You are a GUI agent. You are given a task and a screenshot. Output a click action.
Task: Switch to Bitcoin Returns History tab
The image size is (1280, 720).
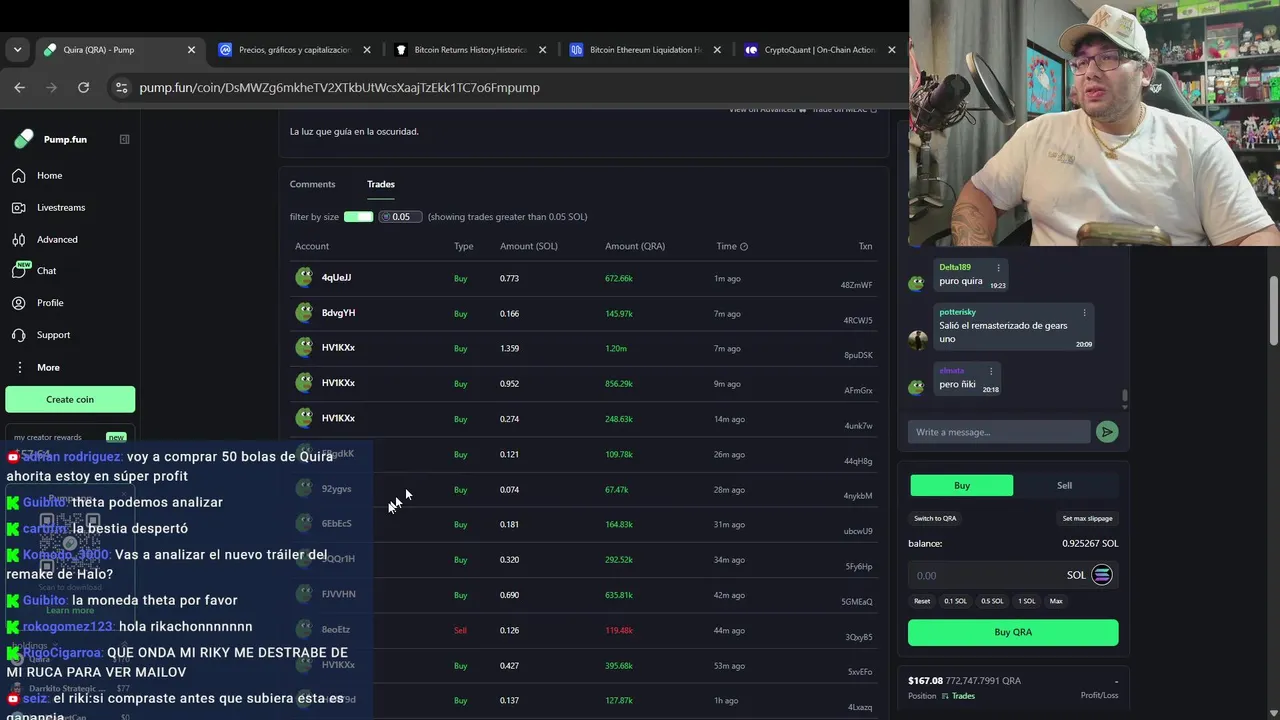click(x=470, y=50)
